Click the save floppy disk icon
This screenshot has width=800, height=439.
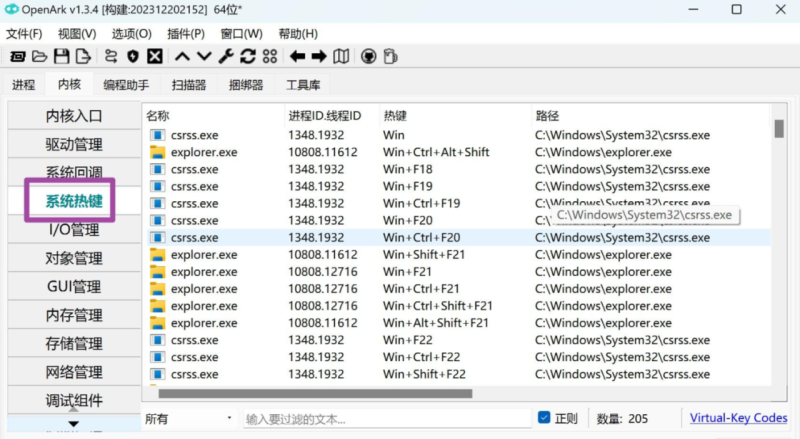pyautogui.click(x=62, y=56)
